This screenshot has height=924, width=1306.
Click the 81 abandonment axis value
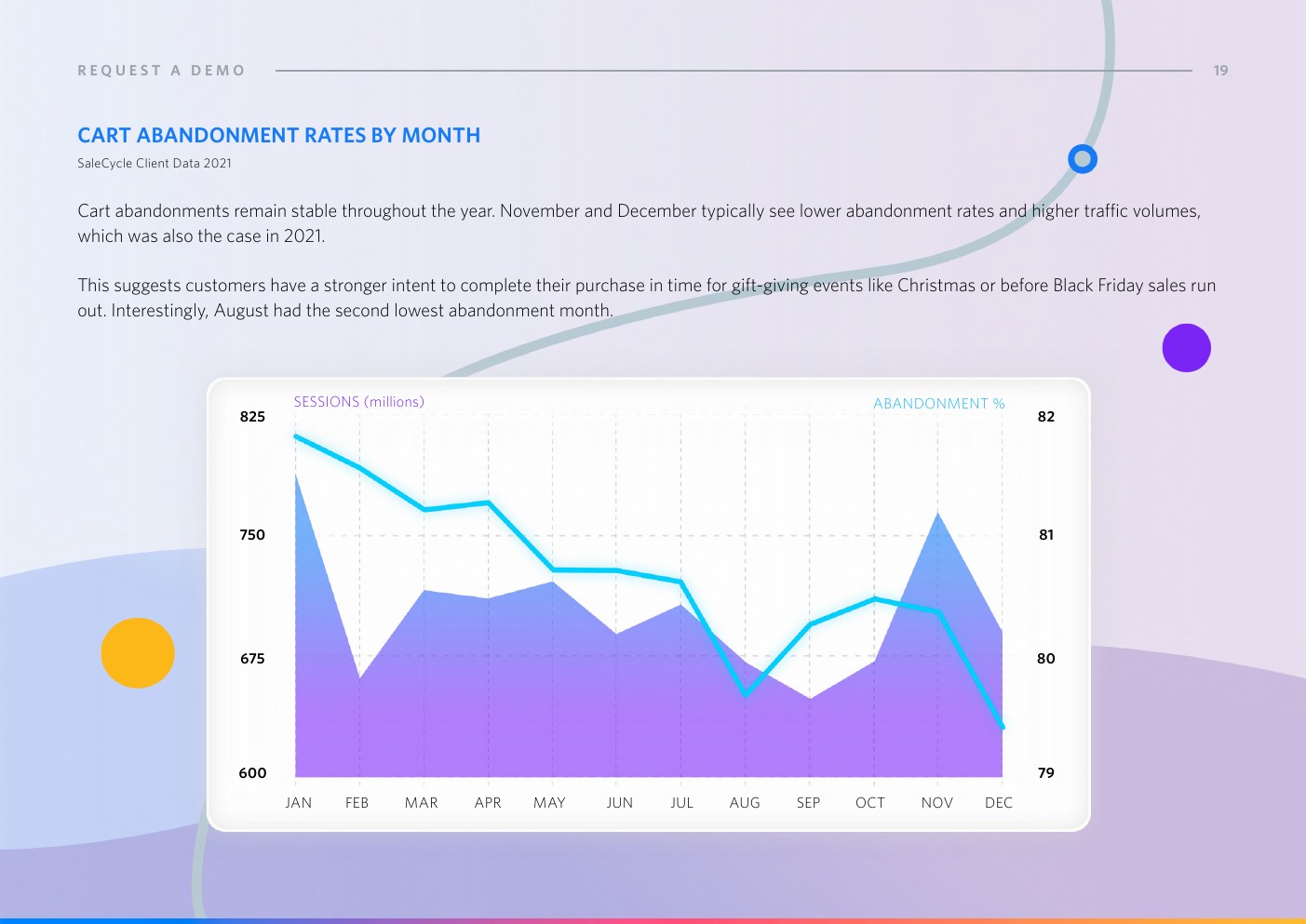coord(1046,535)
